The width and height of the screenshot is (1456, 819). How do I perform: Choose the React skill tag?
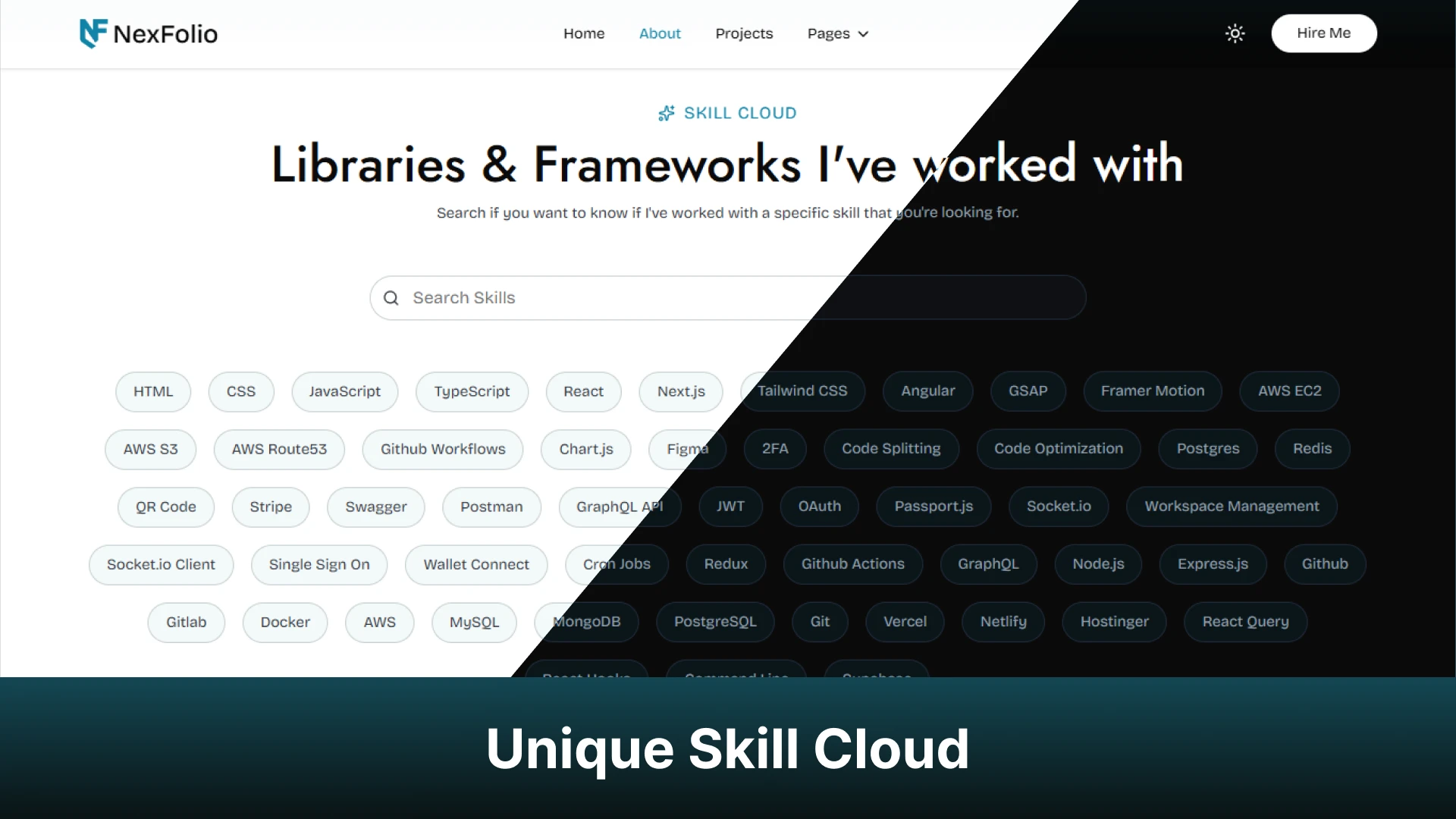point(583,391)
